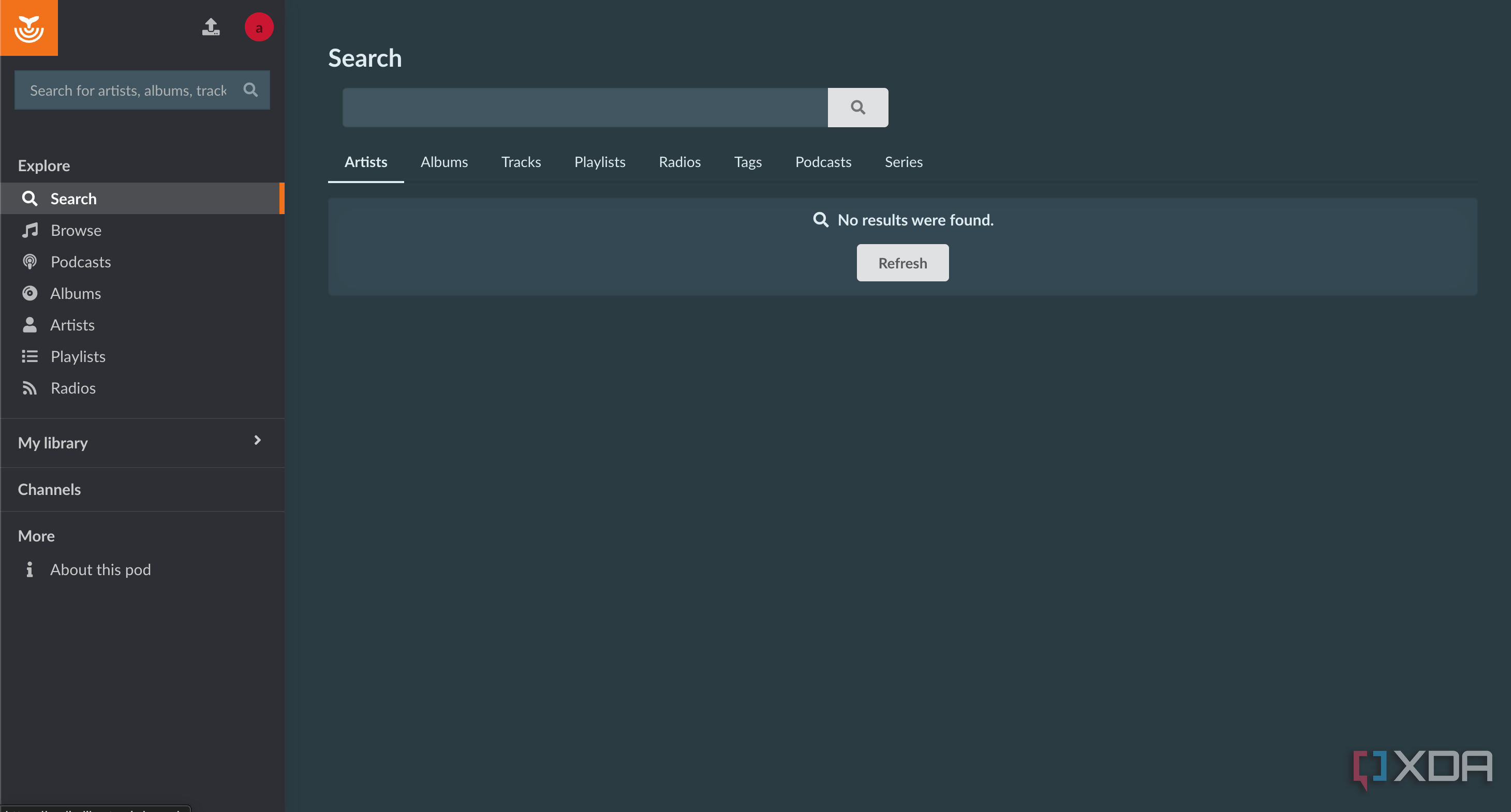Viewport: 1511px width, 812px height.
Task: Go to Browse in the sidebar
Action: coord(141,230)
